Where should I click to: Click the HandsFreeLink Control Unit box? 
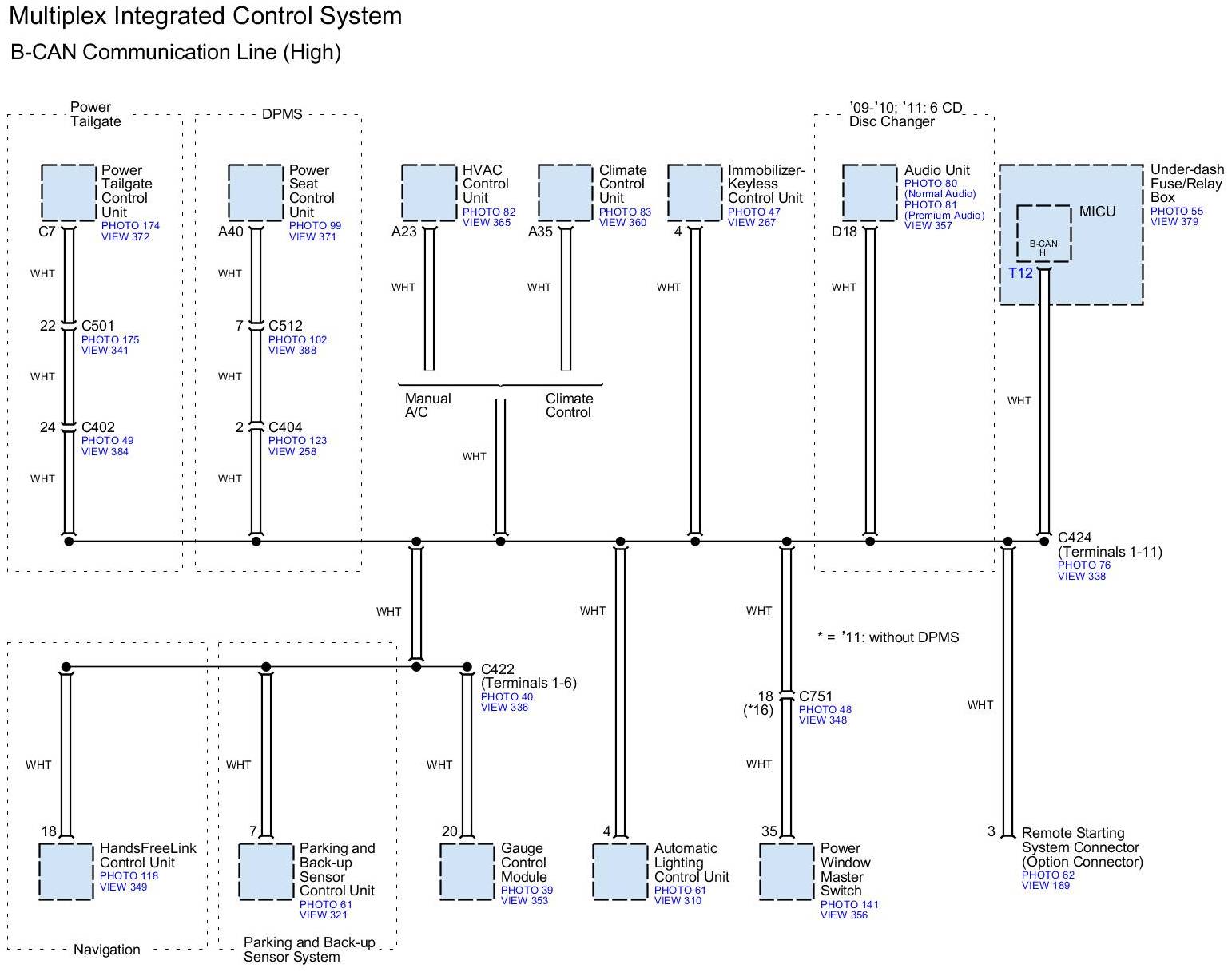(x=66, y=871)
